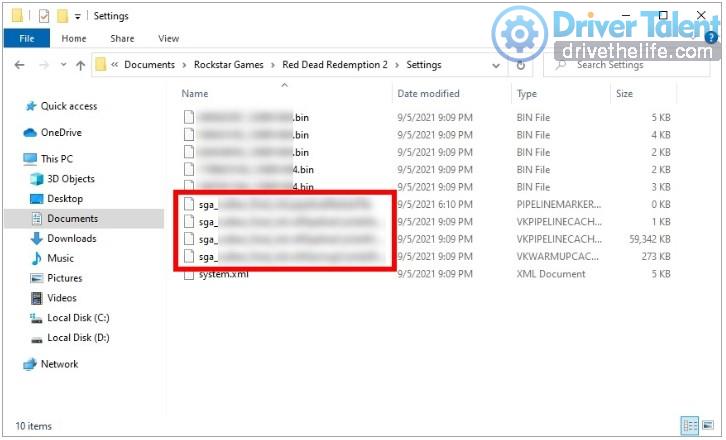Select OneDrive in the navigation pane
The image size is (726, 440).
click(x=61, y=133)
